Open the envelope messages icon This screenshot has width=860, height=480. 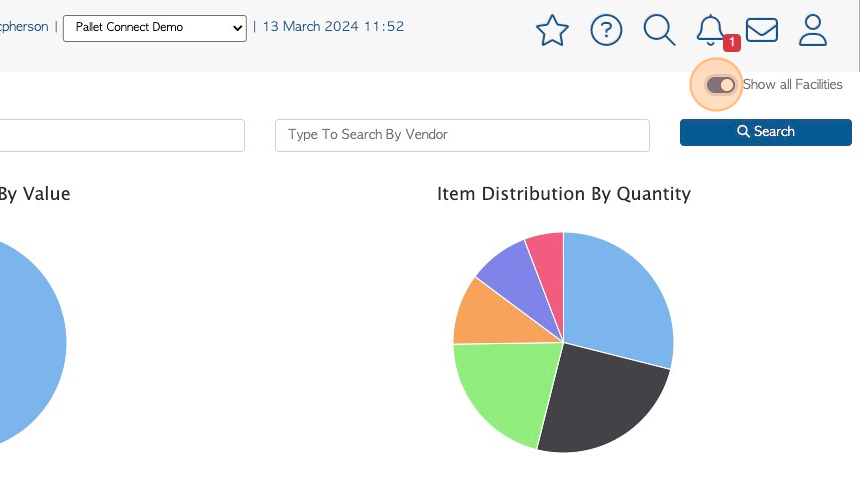coord(762,30)
